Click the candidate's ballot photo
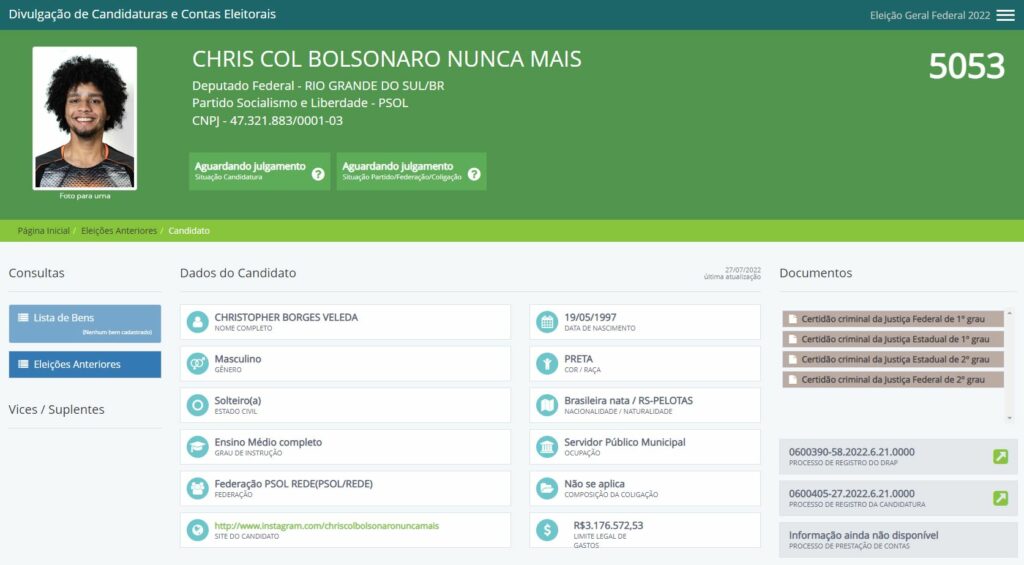 pyautogui.click(x=84, y=118)
